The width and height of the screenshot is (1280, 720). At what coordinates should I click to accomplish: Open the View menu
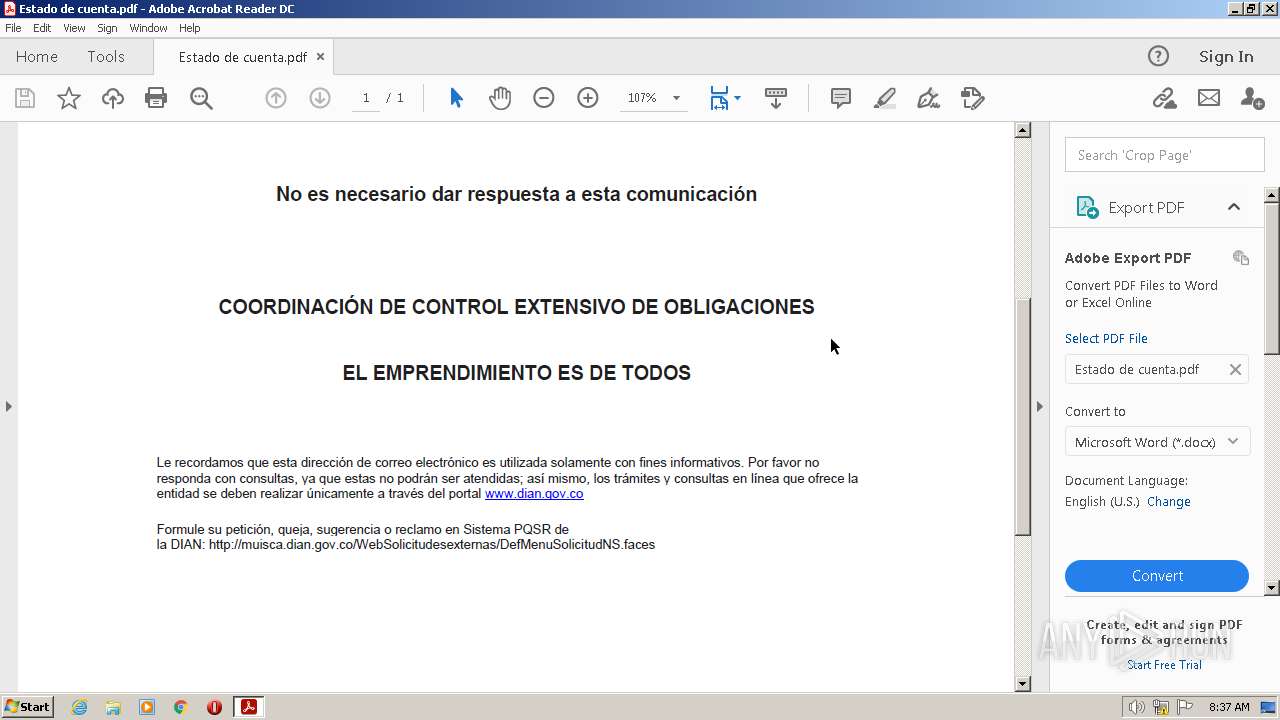pos(74,28)
